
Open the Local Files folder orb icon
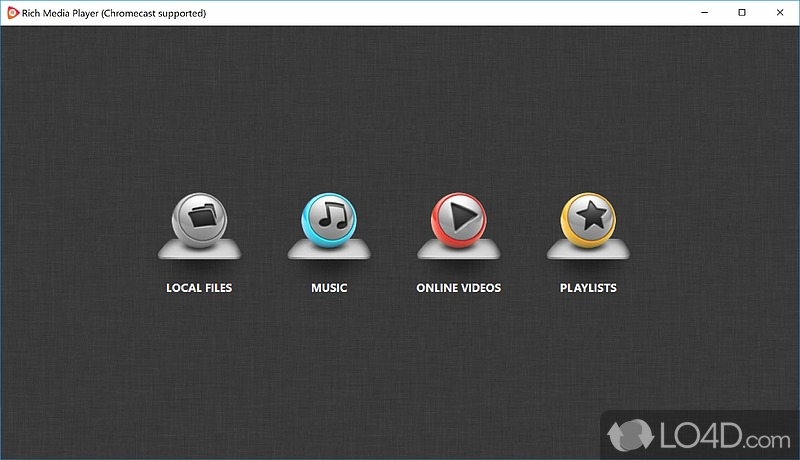pyautogui.click(x=199, y=220)
